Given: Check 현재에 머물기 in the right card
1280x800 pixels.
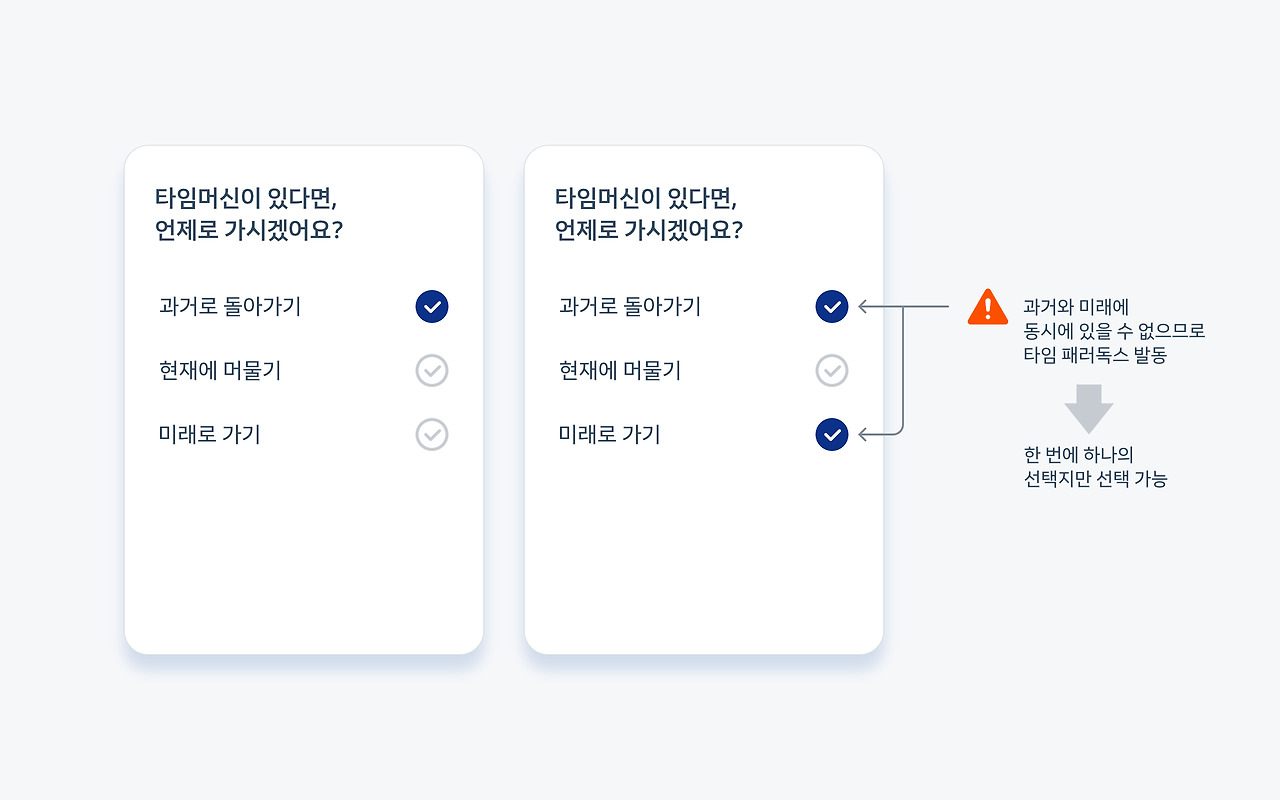Looking at the screenshot, I should [832, 371].
